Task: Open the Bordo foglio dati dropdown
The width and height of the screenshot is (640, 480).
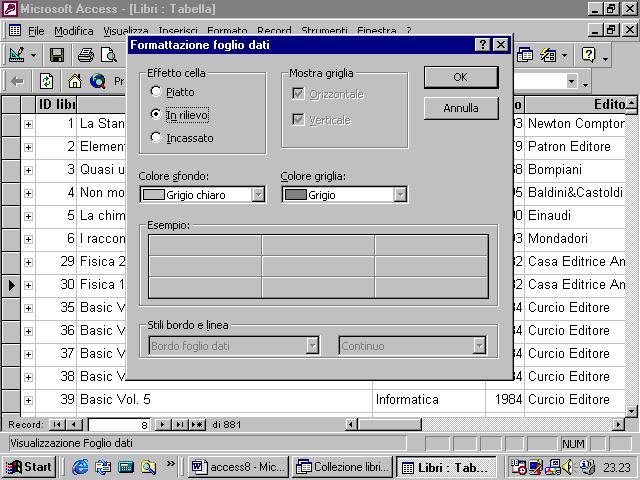Action: coord(312,346)
